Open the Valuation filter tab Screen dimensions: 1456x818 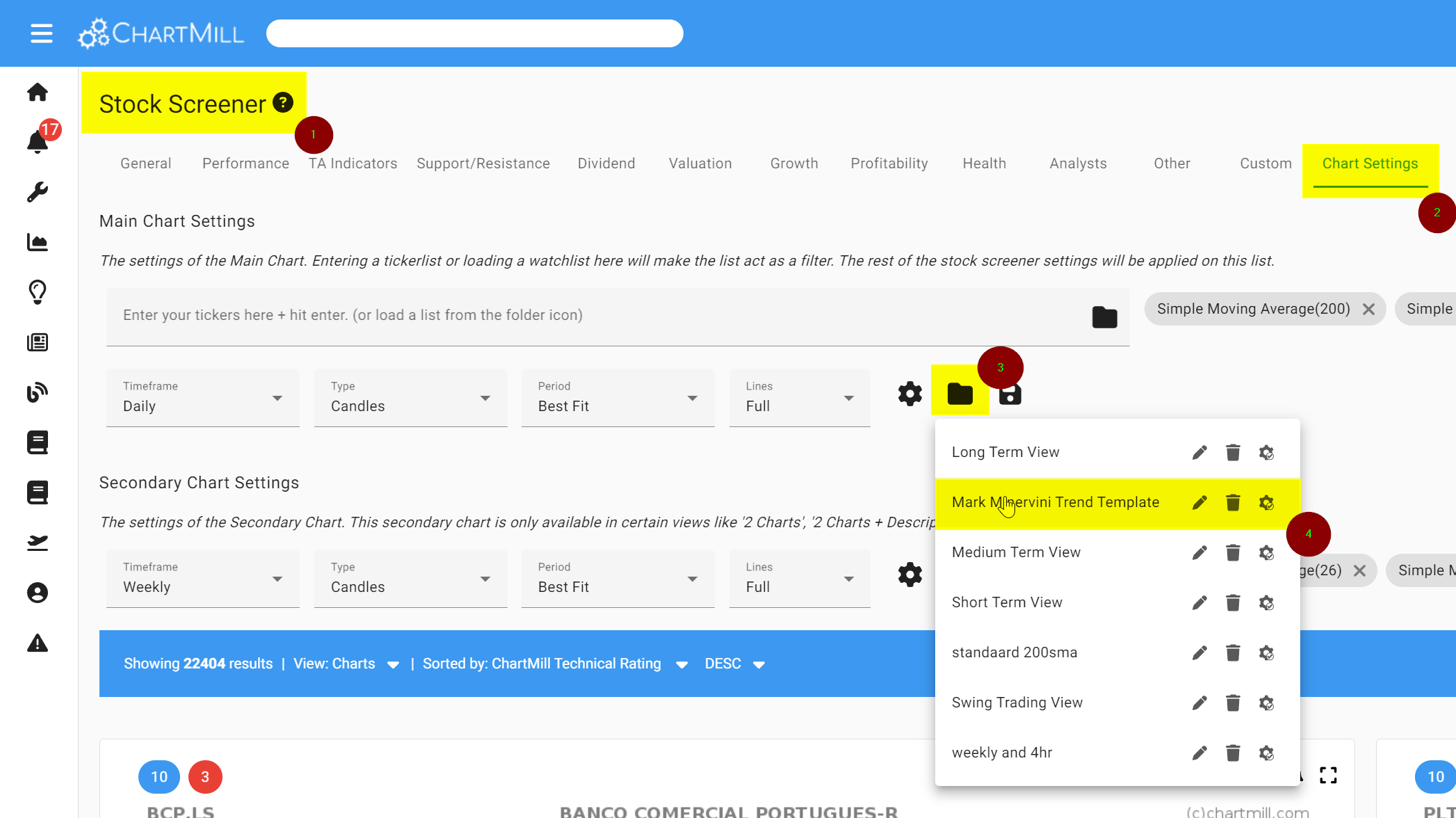click(x=700, y=163)
